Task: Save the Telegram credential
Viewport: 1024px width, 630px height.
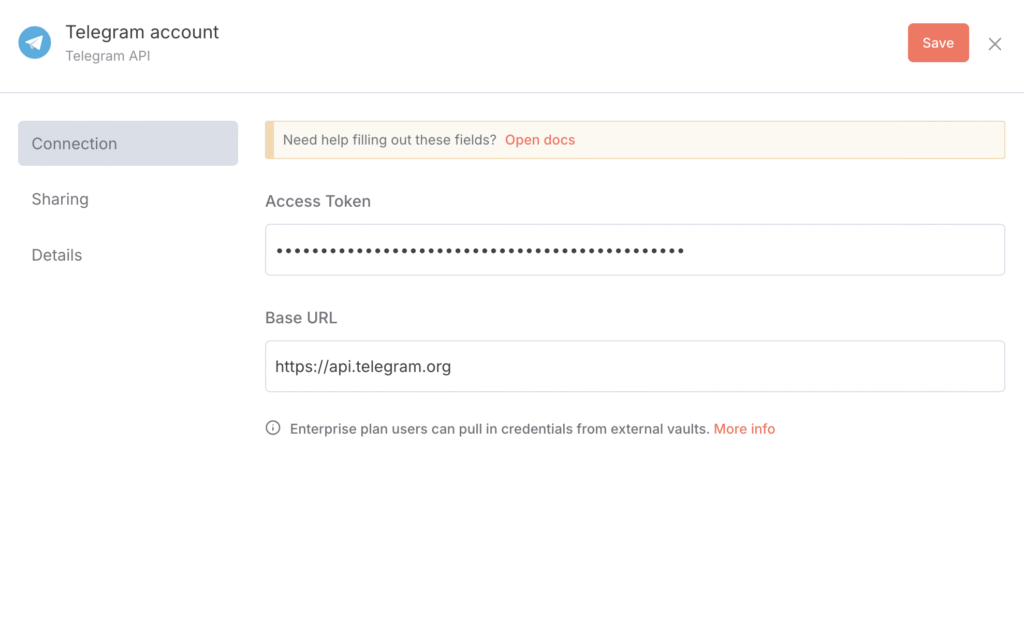Action: click(x=937, y=43)
